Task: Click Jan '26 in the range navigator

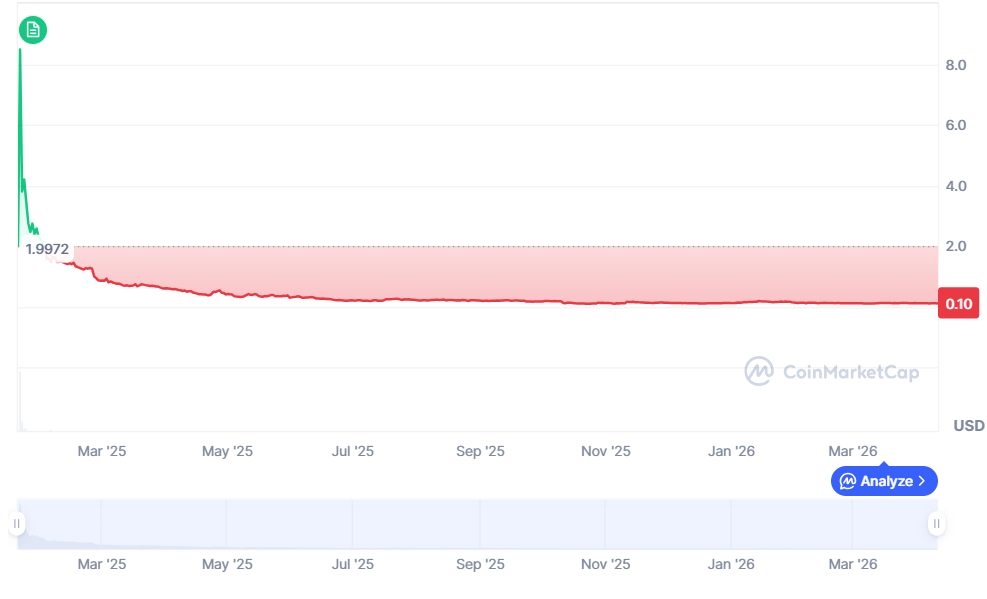Action: [x=731, y=564]
